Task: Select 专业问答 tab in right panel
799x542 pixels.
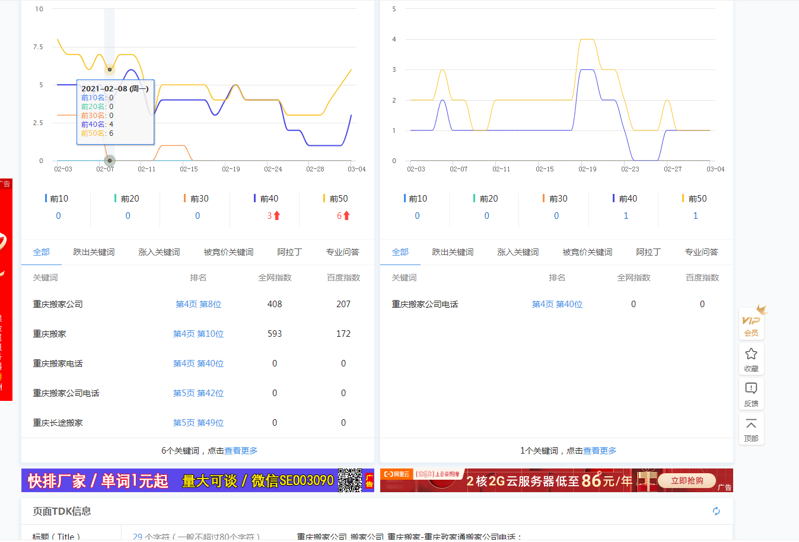Action: point(701,252)
